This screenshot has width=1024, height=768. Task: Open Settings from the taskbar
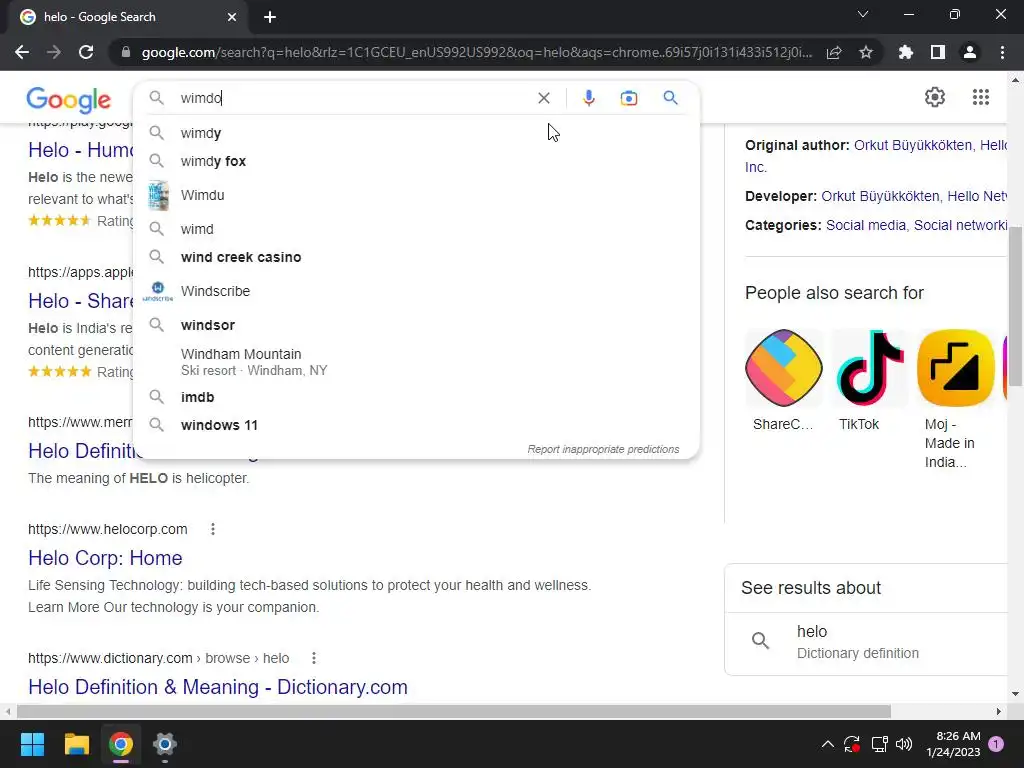coord(165,744)
